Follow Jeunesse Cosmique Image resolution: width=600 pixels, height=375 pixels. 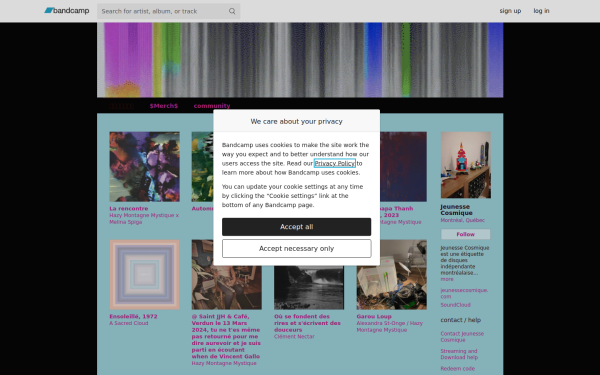[465, 234]
